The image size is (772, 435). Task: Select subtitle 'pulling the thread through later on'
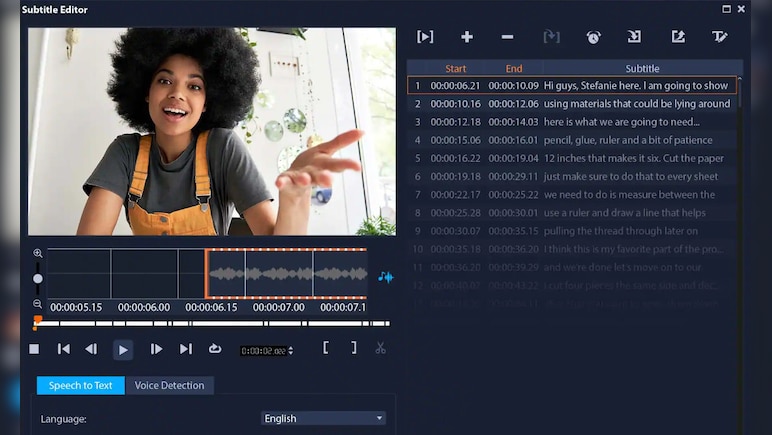click(572, 231)
